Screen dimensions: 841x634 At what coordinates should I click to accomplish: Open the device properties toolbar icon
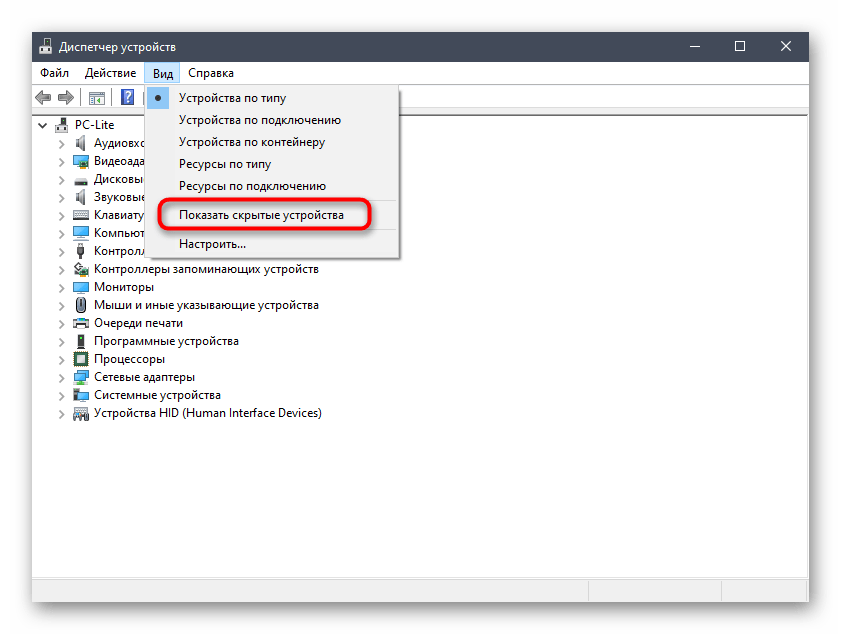(x=96, y=97)
